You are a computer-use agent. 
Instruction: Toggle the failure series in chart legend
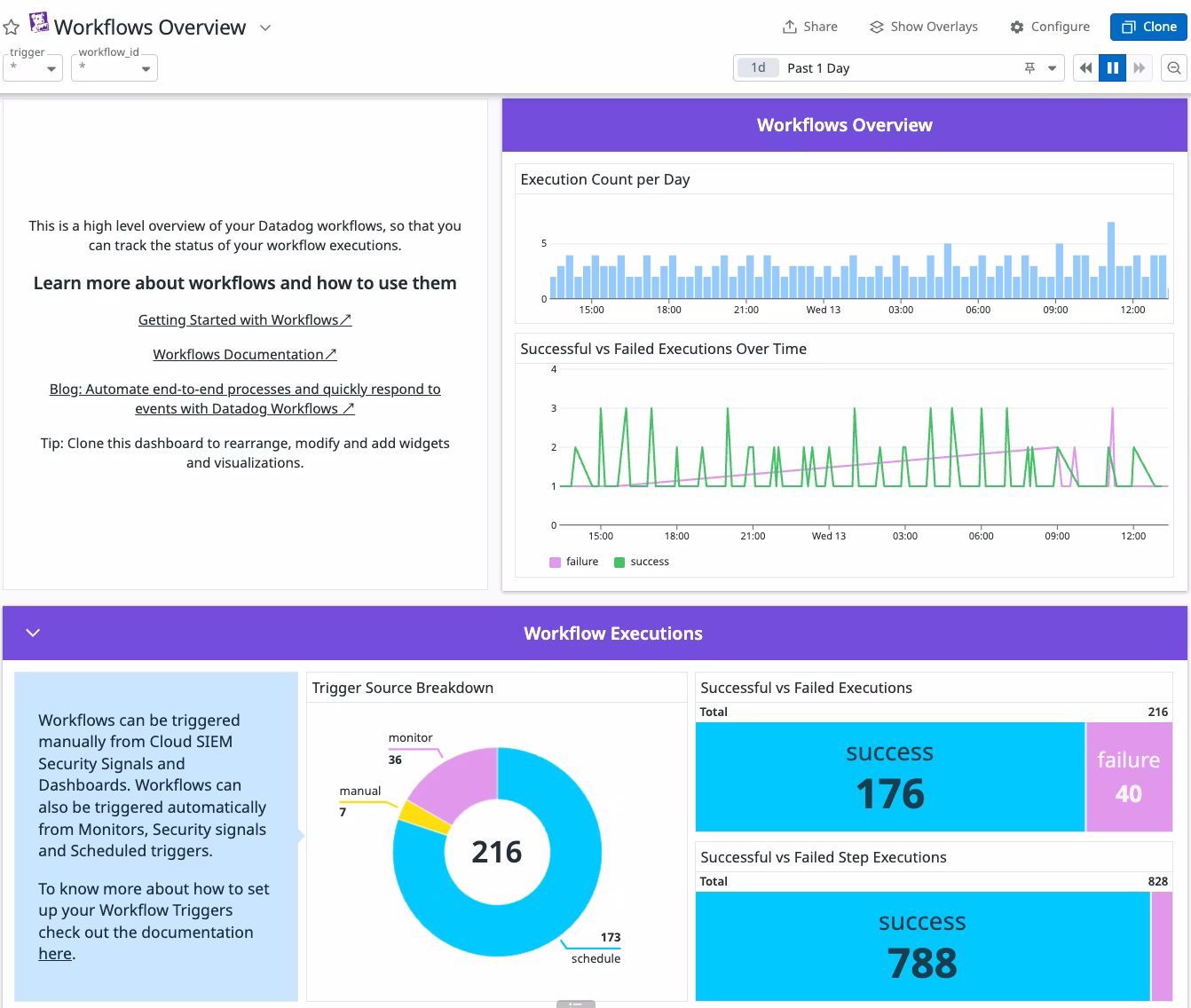pyautogui.click(x=574, y=562)
